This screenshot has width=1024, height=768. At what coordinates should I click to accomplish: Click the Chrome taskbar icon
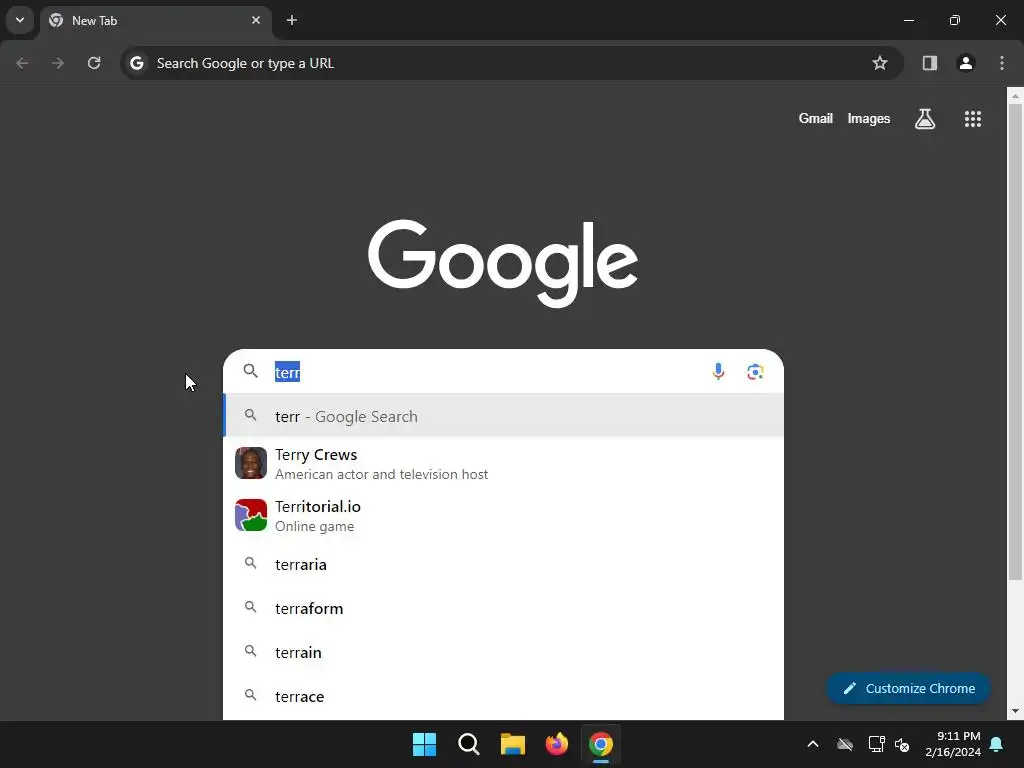601,744
